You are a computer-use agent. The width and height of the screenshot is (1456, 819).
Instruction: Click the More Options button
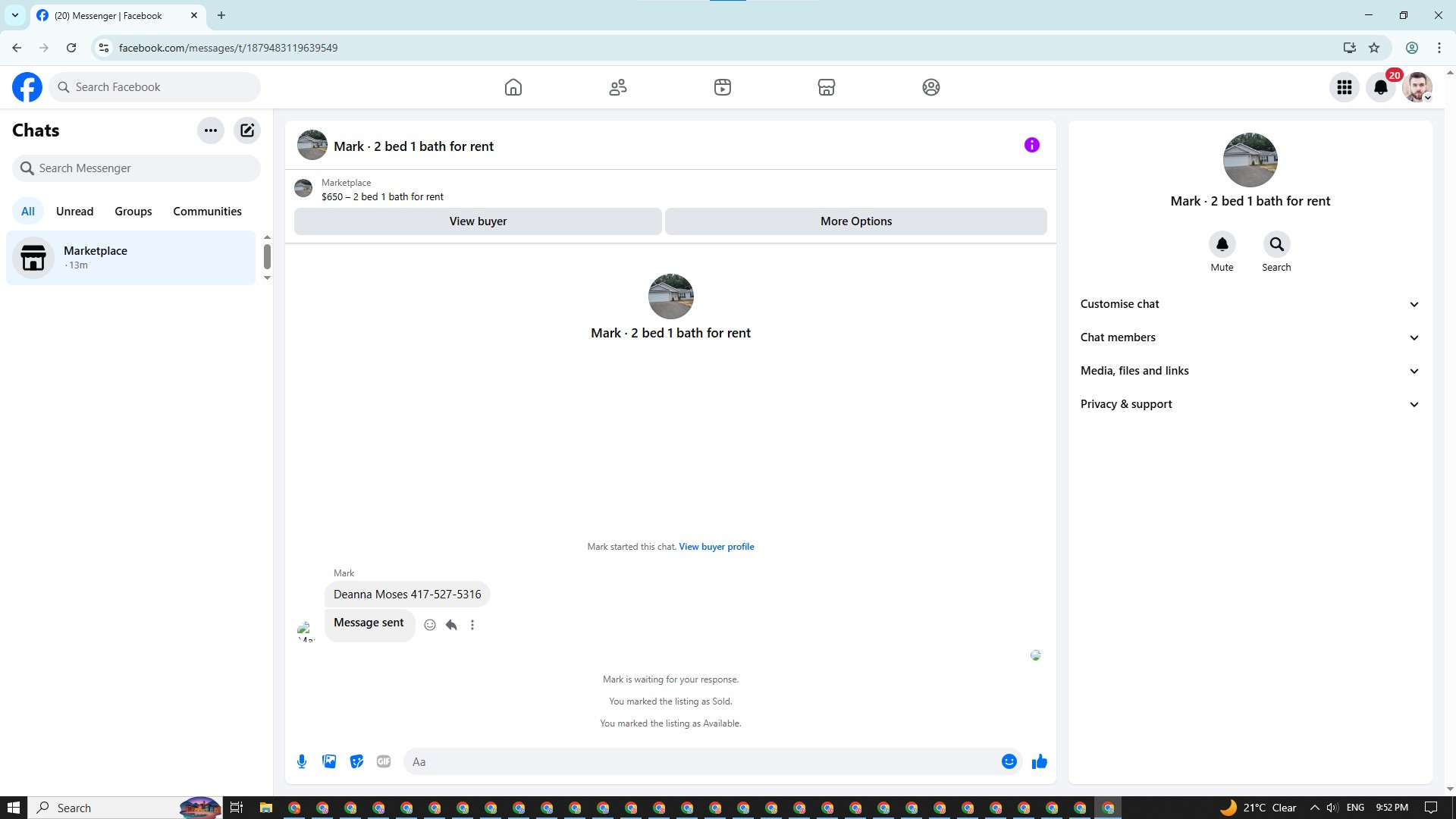coord(856,221)
